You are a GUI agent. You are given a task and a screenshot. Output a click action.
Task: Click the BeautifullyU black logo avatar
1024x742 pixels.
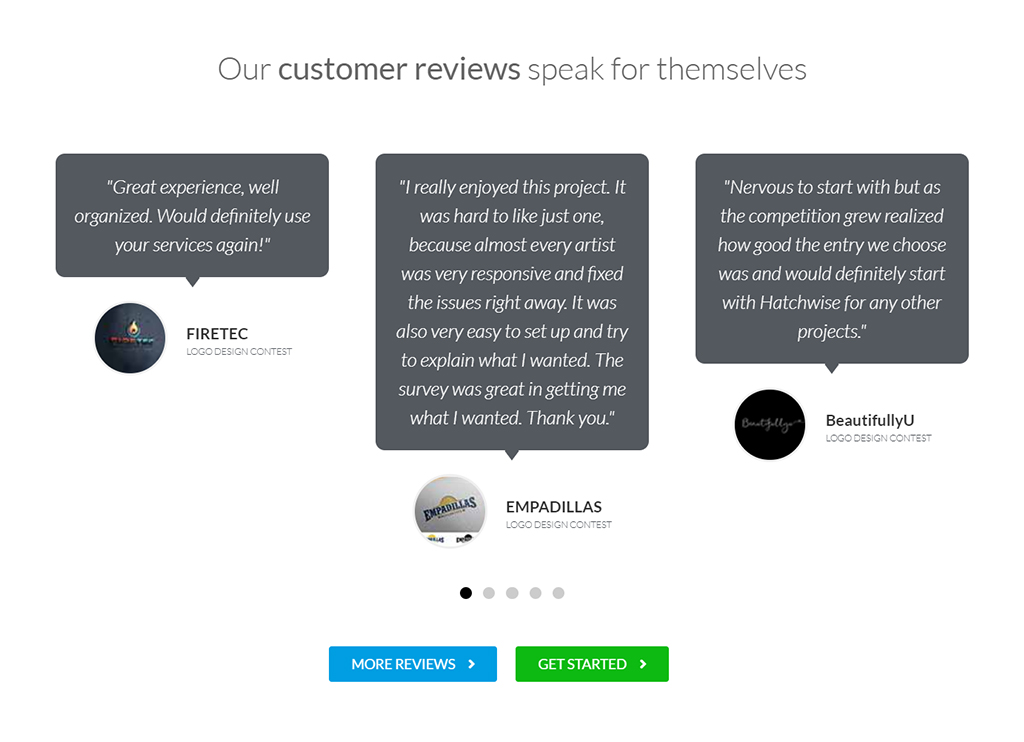[769, 425]
